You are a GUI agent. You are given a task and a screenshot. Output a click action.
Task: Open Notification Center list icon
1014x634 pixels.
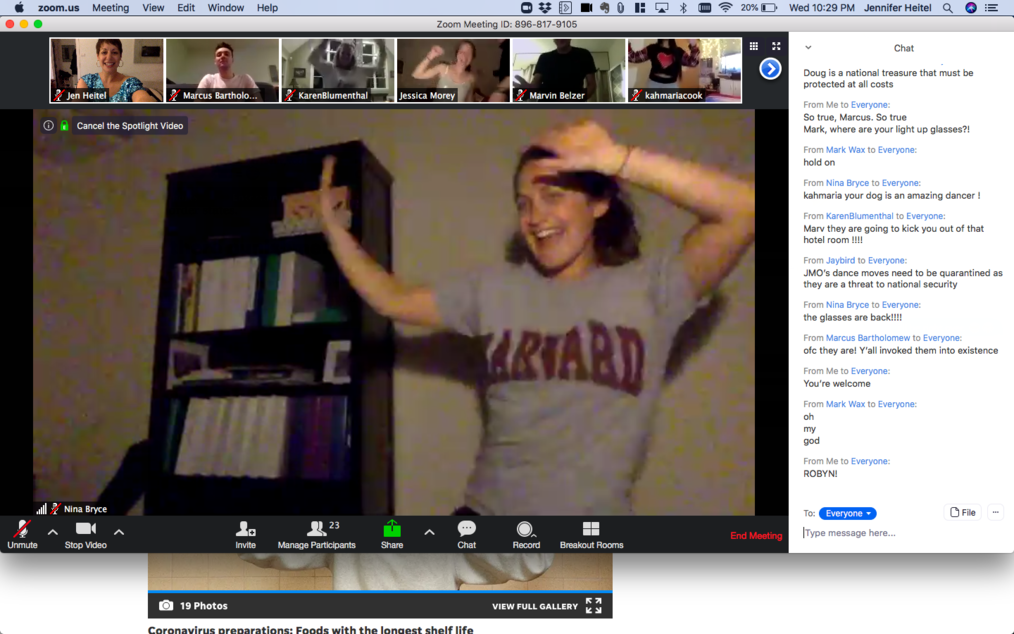coord(991,8)
